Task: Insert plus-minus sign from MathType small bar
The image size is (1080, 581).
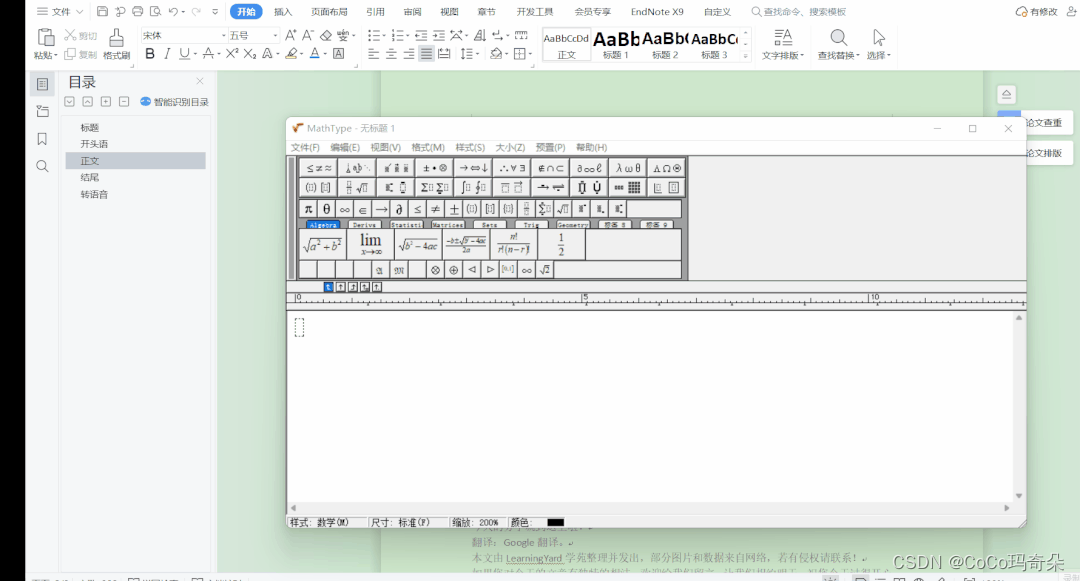Action: click(454, 209)
